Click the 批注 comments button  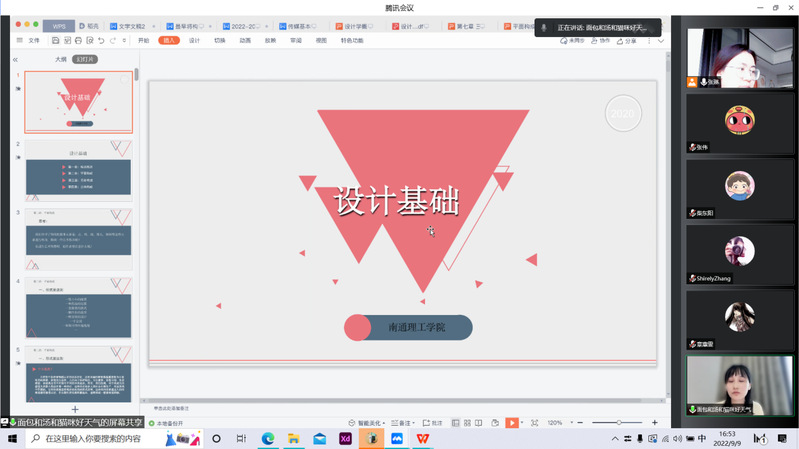click(433, 423)
